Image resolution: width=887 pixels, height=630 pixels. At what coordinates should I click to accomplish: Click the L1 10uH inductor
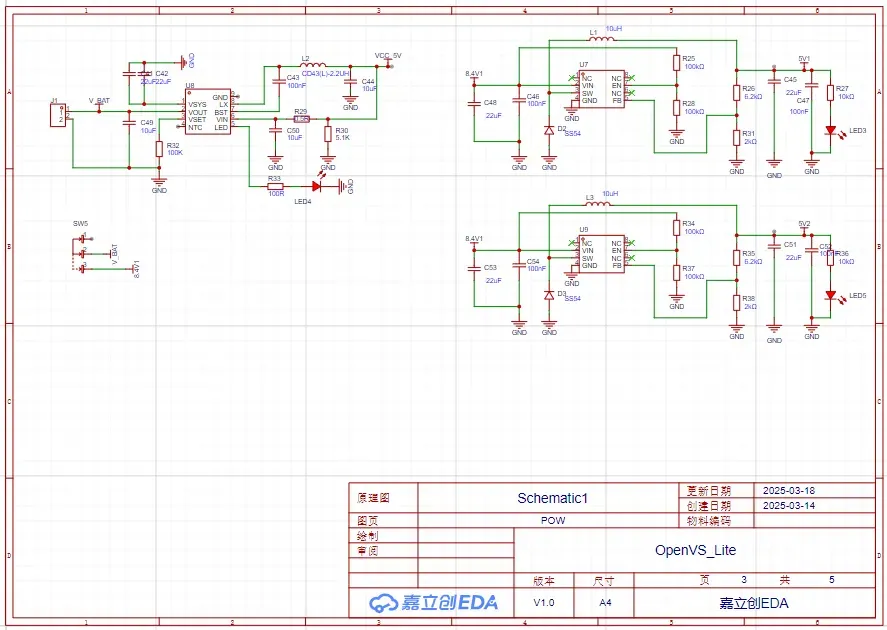[598, 41]
